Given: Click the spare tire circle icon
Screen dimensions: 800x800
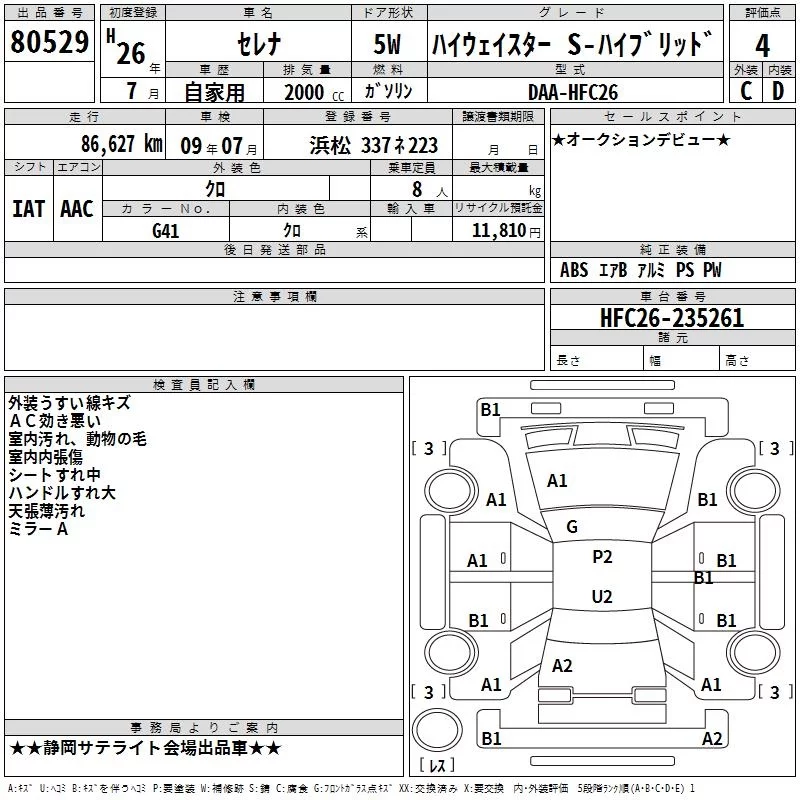Looking at the screenshot, I should pyautogui.click(x=437, y=730).
